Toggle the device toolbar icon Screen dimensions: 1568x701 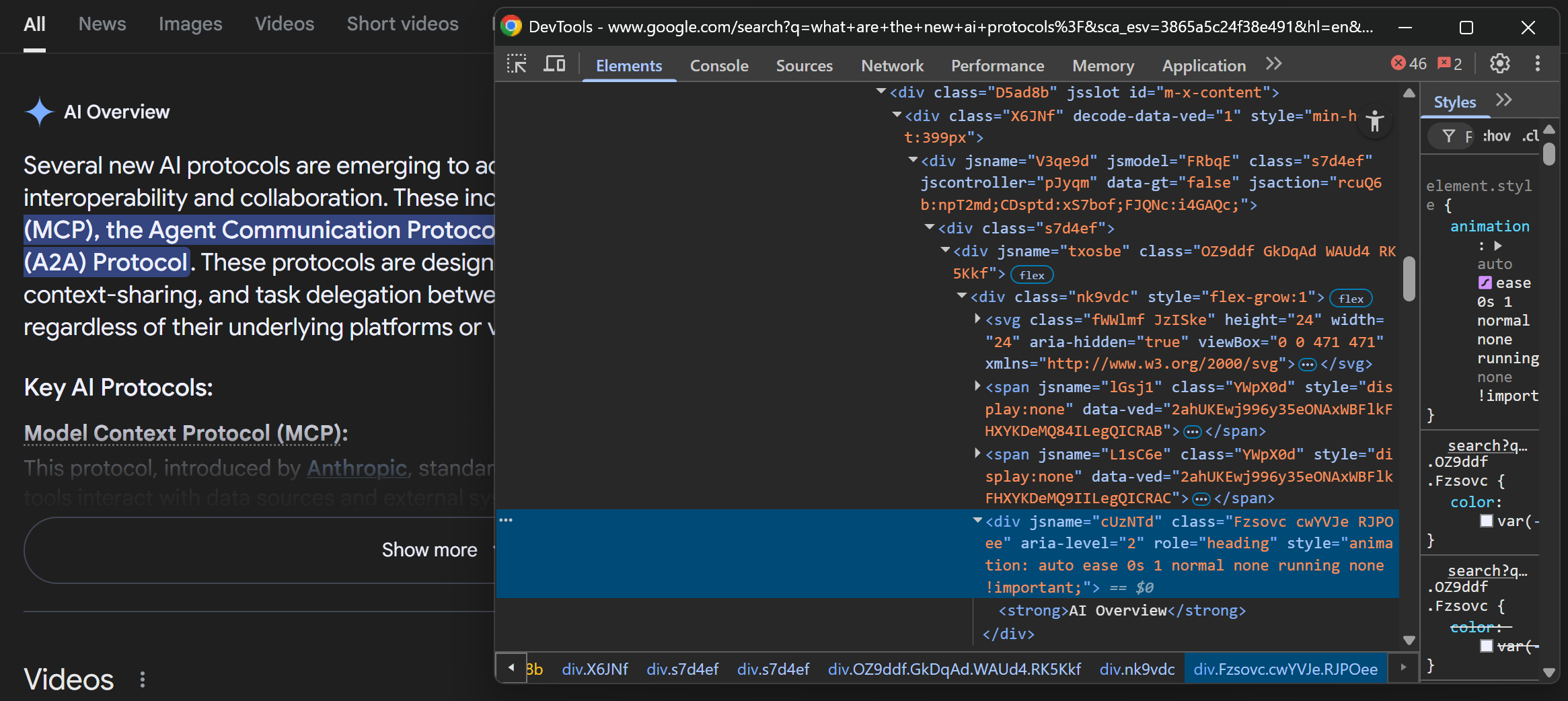coord(554,65)
